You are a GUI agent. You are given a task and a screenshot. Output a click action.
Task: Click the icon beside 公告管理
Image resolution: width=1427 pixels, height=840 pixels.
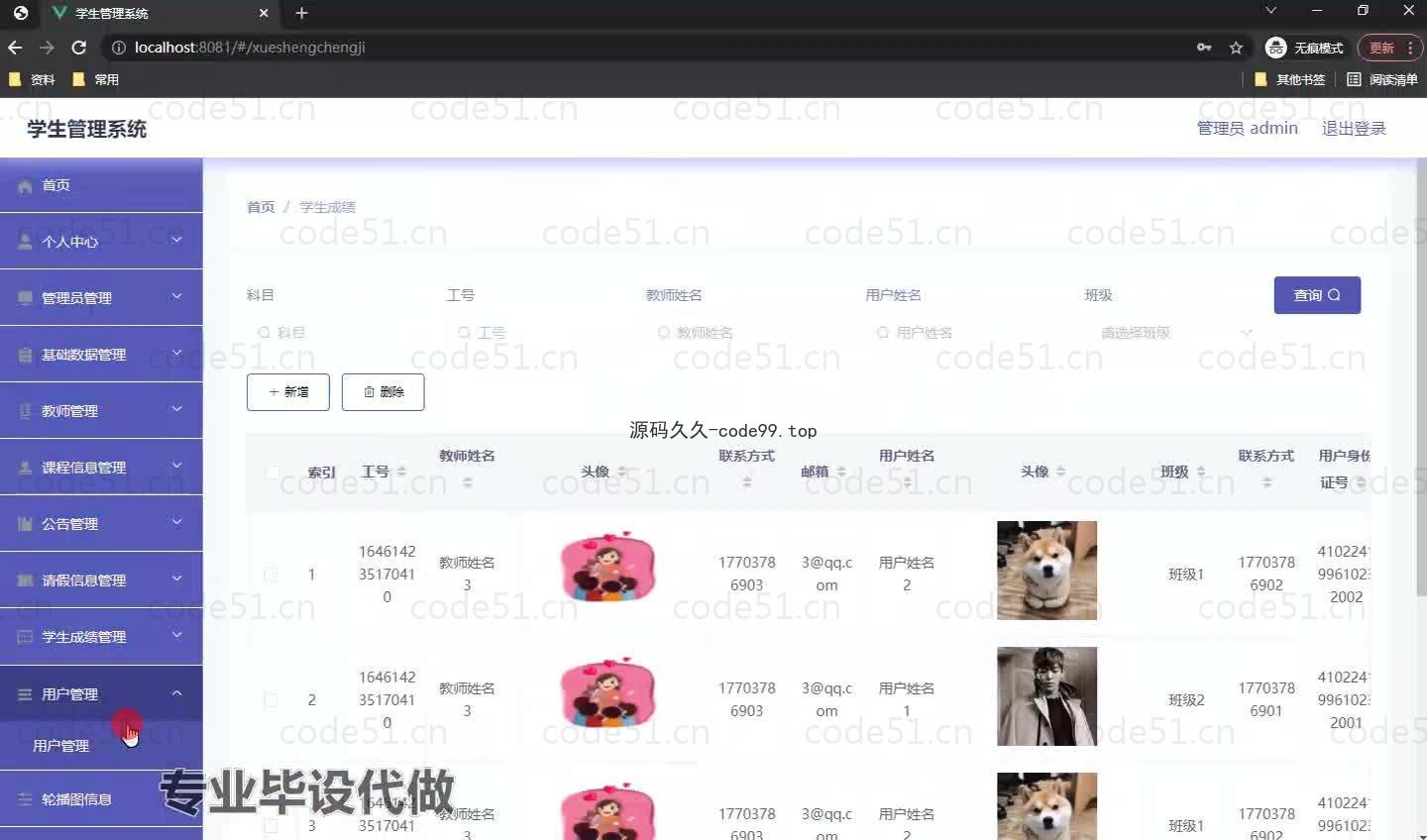point(25,524)
